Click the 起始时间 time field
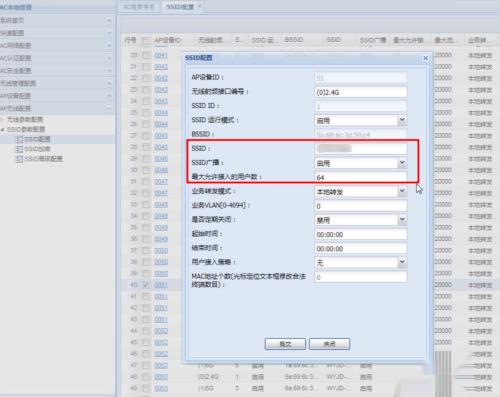The image size is (500, 397). (x=361, y=234)
